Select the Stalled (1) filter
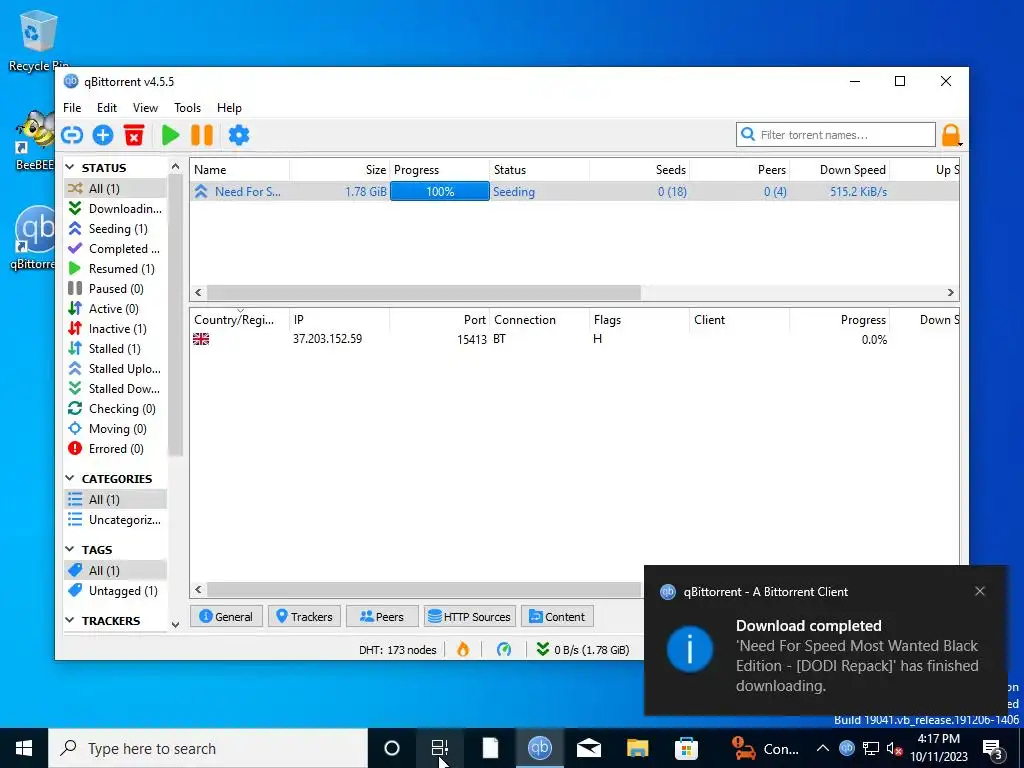1024x768 pixels. (x=115, y=349)
